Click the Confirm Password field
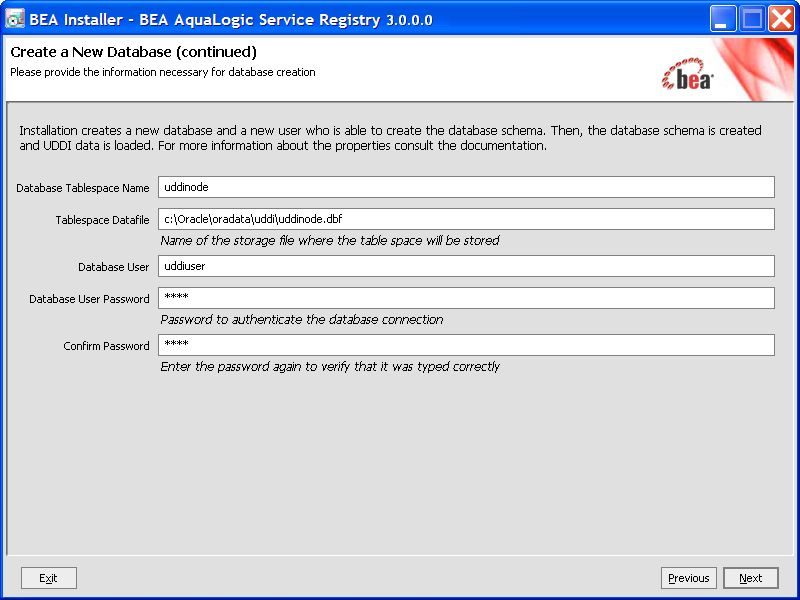 (466, 345)
